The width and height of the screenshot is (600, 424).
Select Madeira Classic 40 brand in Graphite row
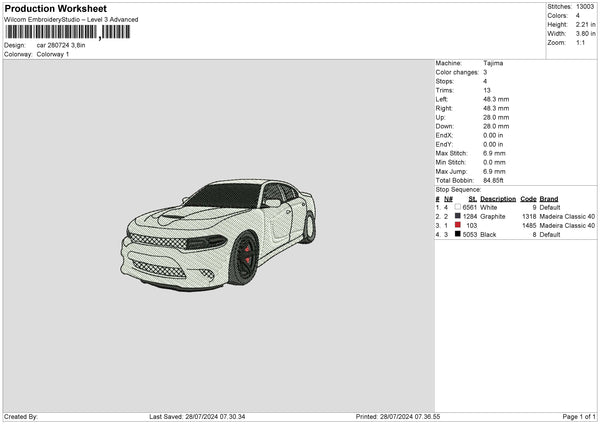click(x=567, y=217)
